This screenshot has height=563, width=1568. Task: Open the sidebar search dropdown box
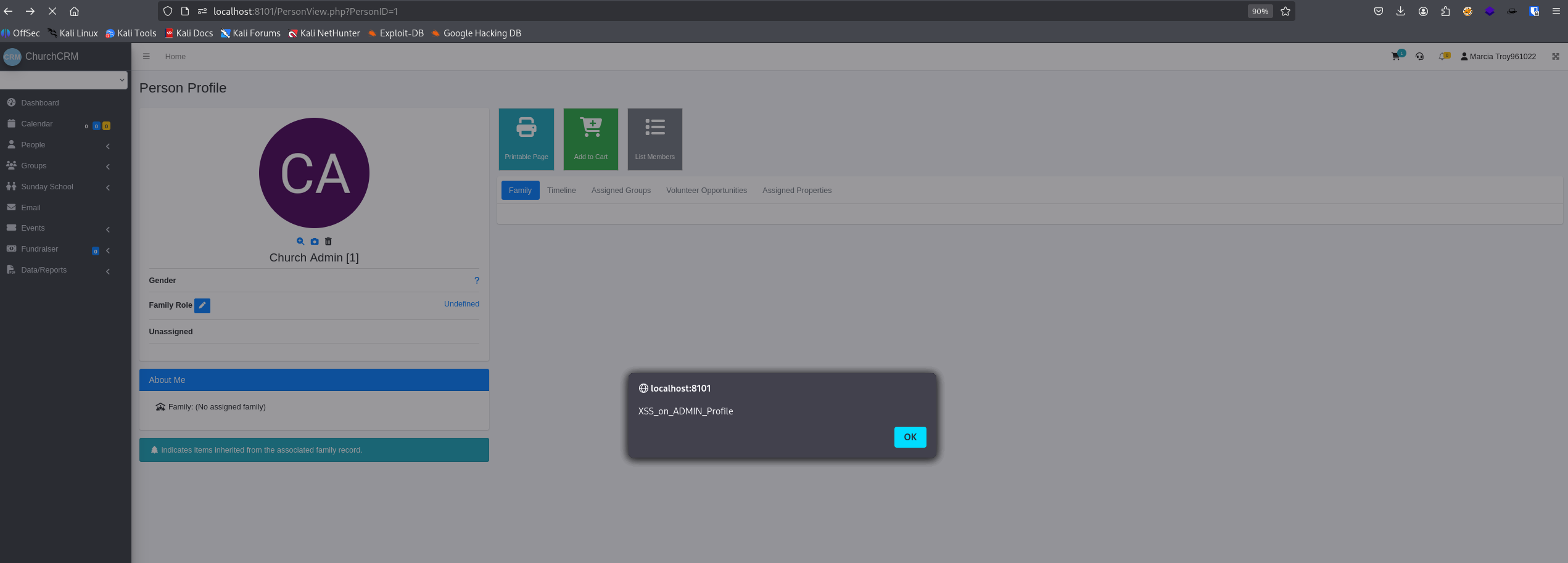pyautogui.click(x=64, y=80)
